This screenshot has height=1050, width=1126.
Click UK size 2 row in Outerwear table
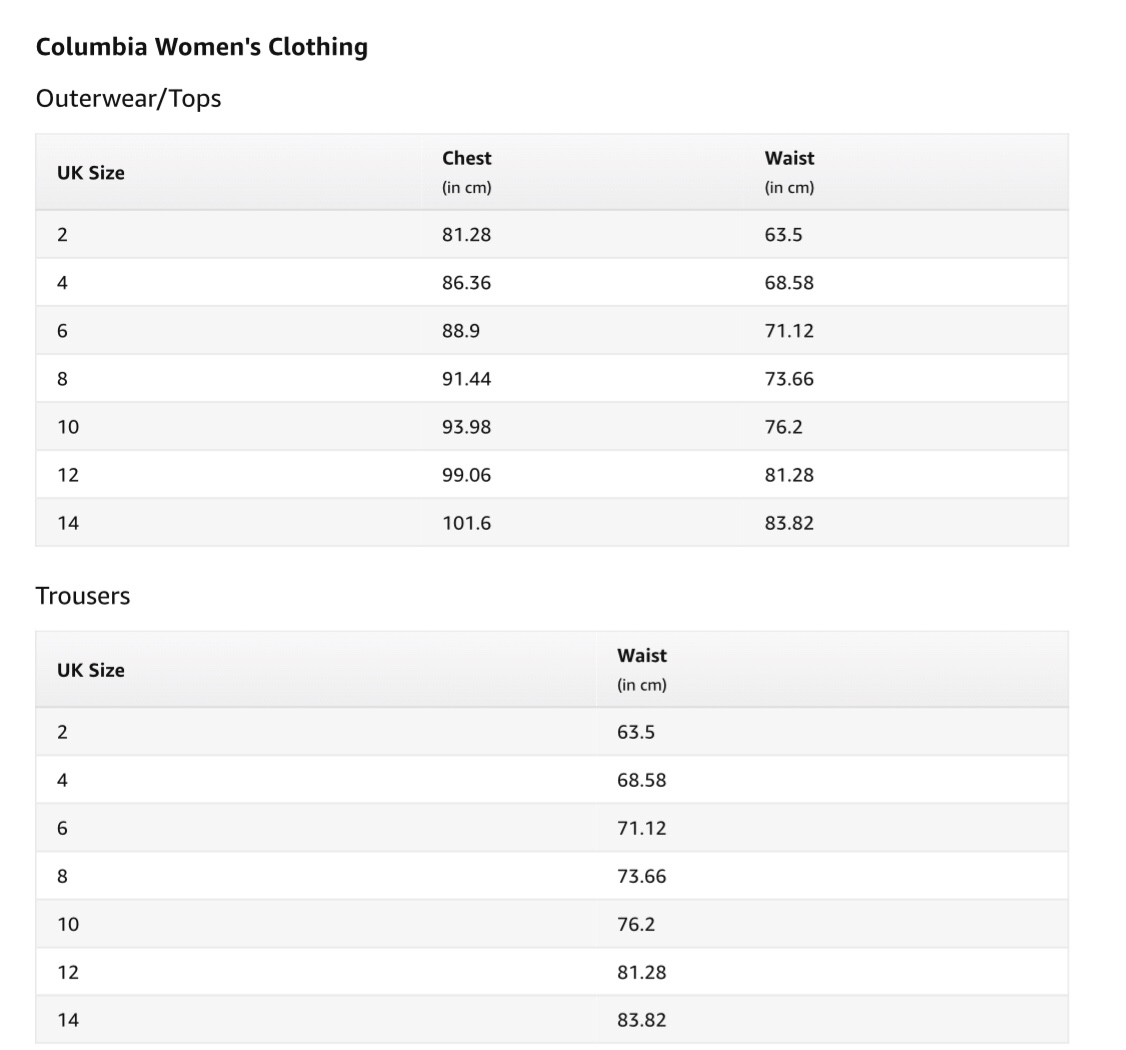click(x=63, y=235)
